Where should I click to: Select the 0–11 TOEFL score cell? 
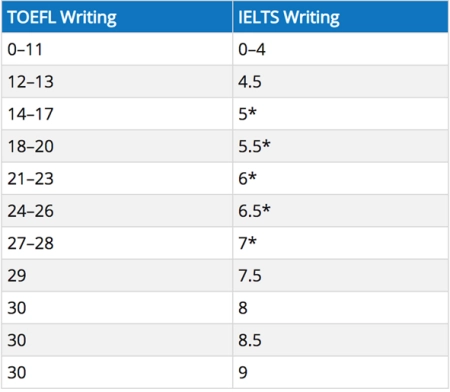117,49
